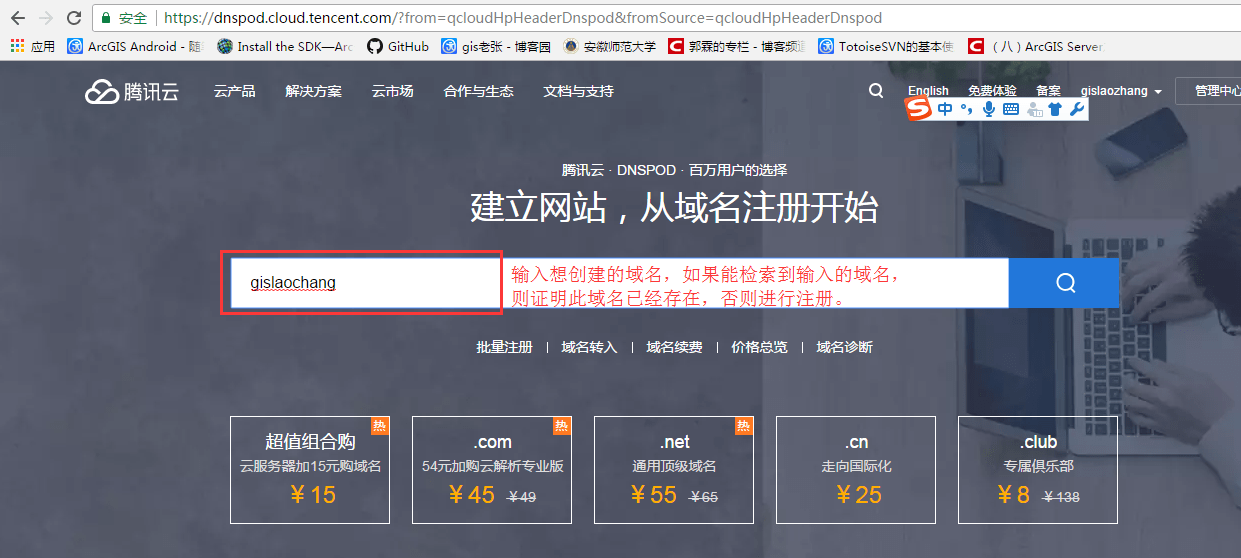The width and height of the screenshot is (1241, 558).
Task: Select the .com domain ¥45 offer card
Action: click(x=492, y=470)
